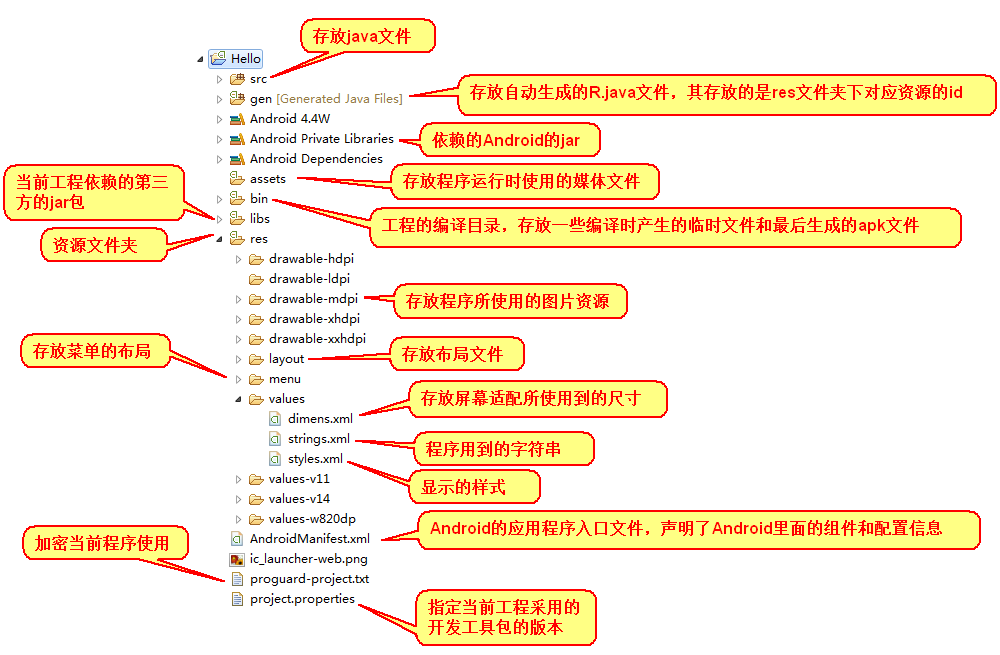This screenshot has height=655, width=1000.
Task: Click the values-v14 folder icon
Action: point(256,499)
